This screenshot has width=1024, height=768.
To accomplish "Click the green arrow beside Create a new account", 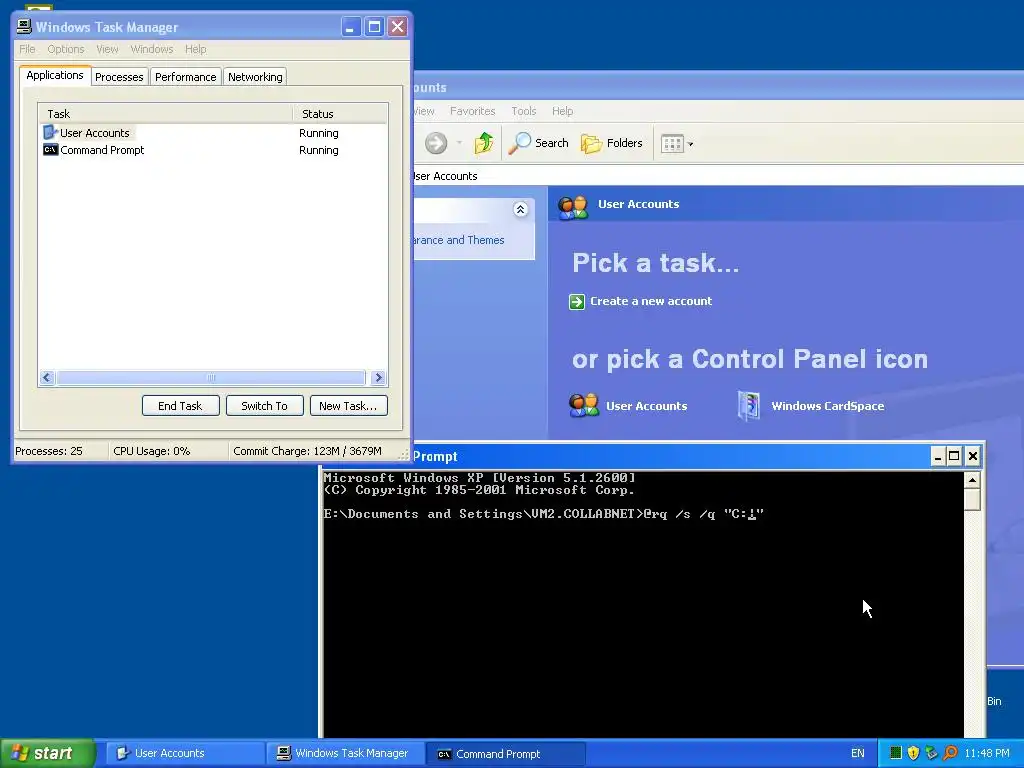I will click(577, 302).
